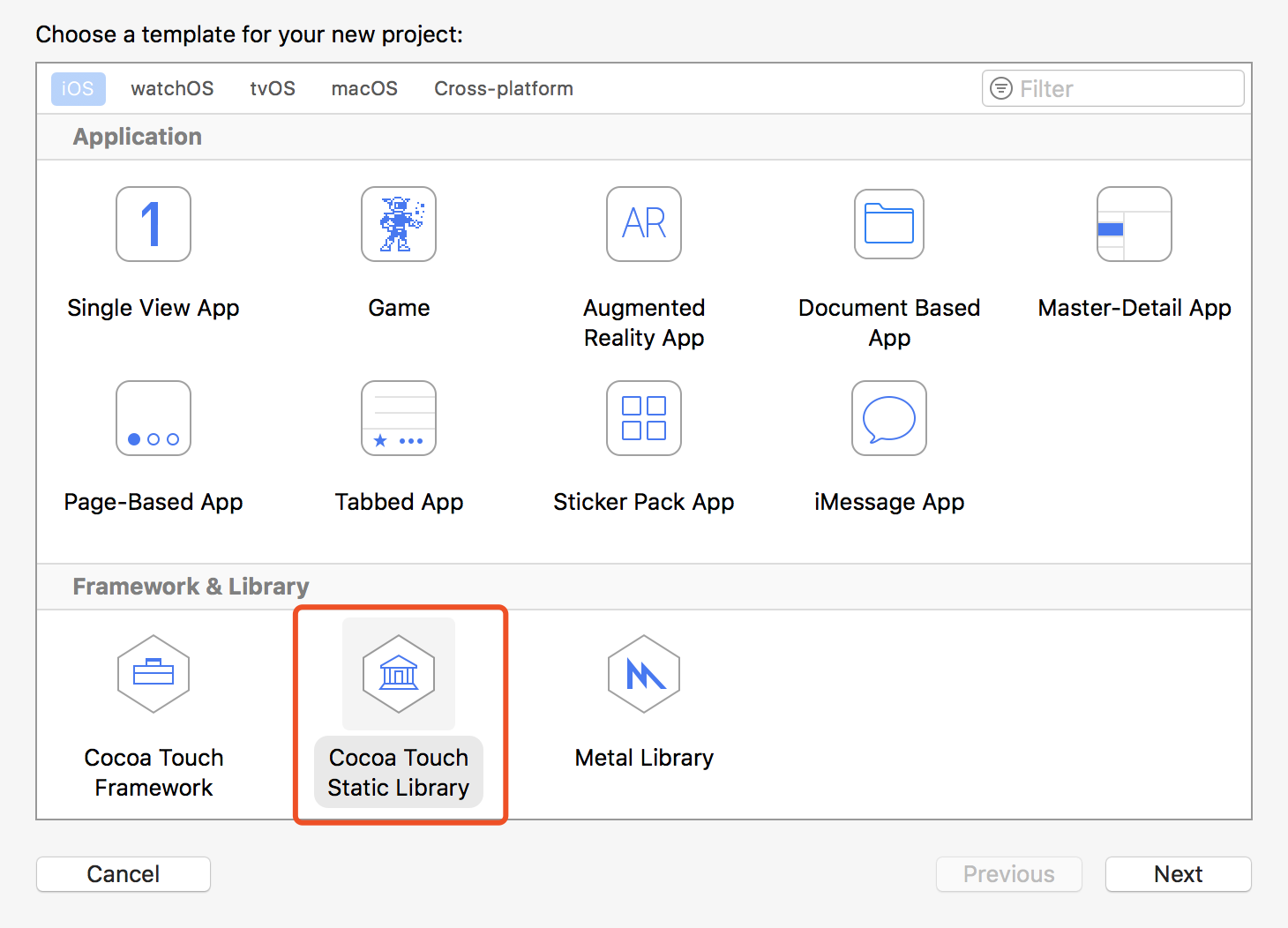Click the iMessage App label
Screen dimensions: 1288x928
(x=889, y=502)
